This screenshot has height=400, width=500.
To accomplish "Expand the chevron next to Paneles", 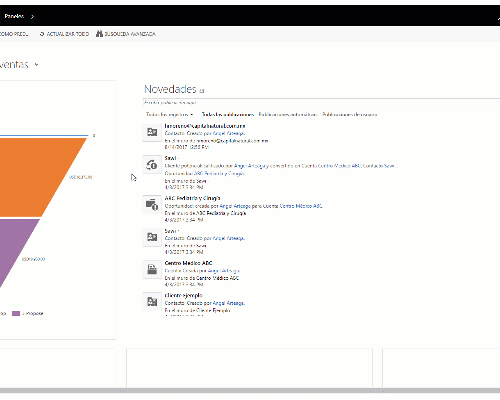I will (x=32, y=16).
